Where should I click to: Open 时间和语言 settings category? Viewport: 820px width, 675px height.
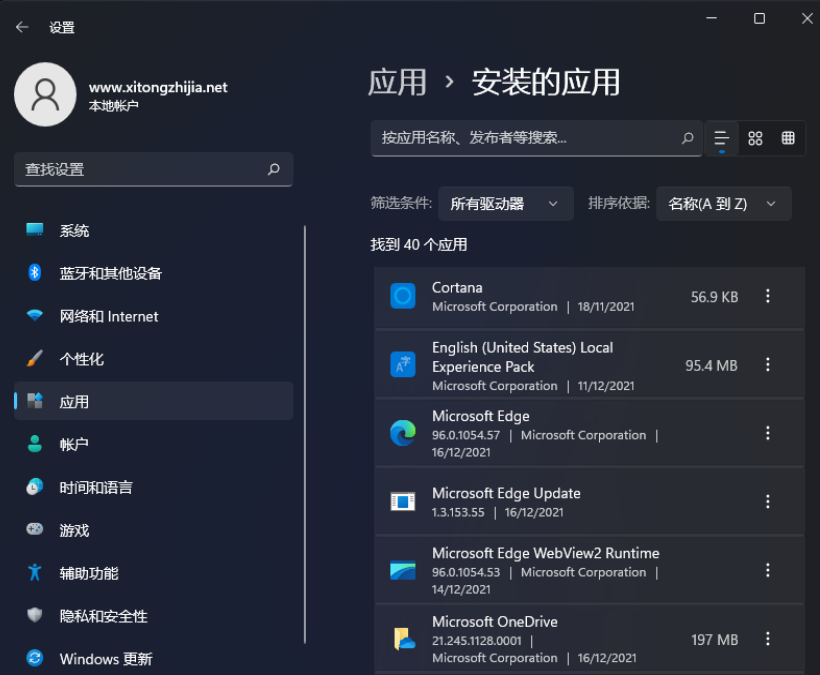[153, 487]
